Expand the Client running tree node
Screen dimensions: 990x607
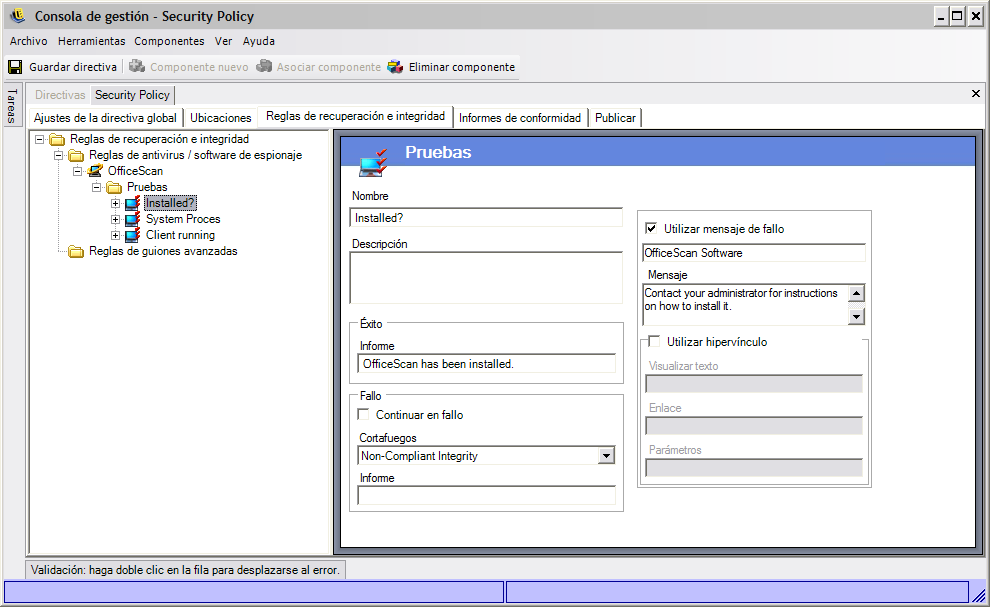pos(116,235)
